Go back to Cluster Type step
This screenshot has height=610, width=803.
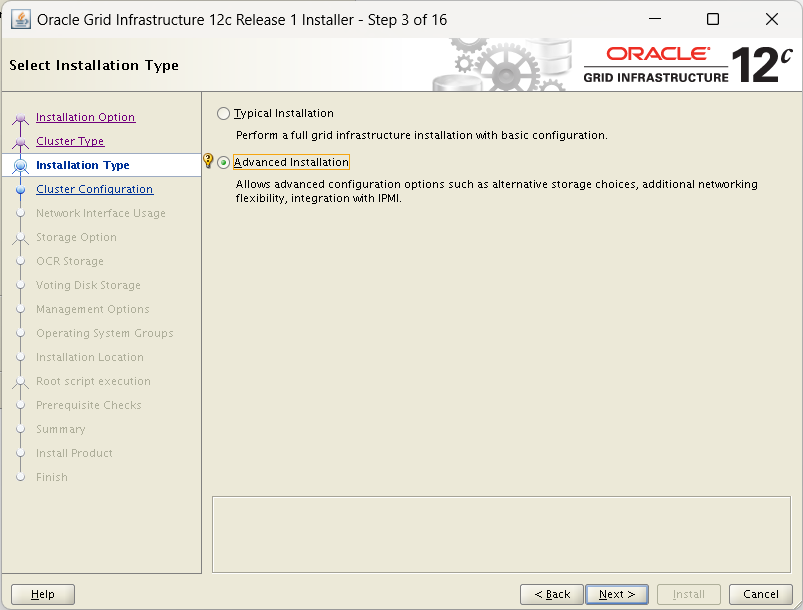click(x=70, y=141)
